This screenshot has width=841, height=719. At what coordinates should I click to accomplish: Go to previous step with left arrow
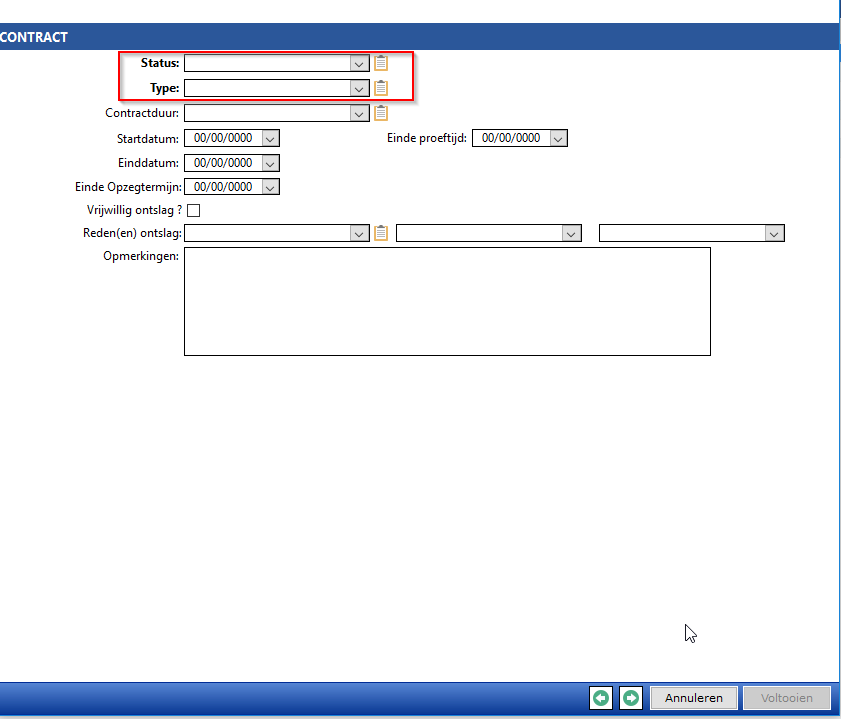(x=600, y=698)
